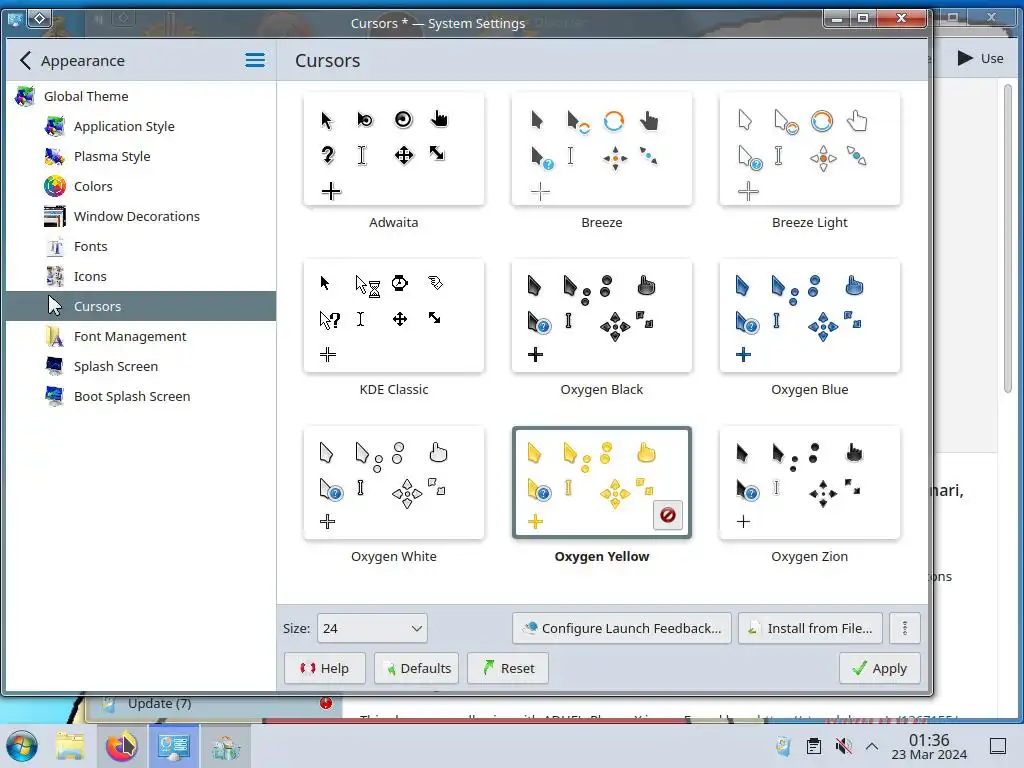Click the Reset button
1024x768 pixels.
coord(508,668)
